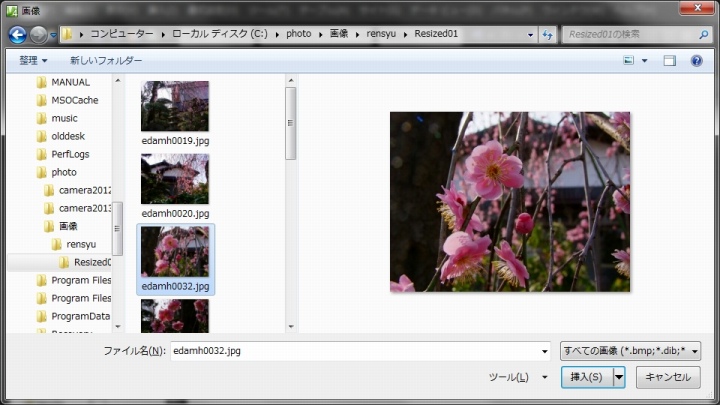Click the refresh icon beside address bar
Viewport: 720px width, 405px height.
pos(547,34)
